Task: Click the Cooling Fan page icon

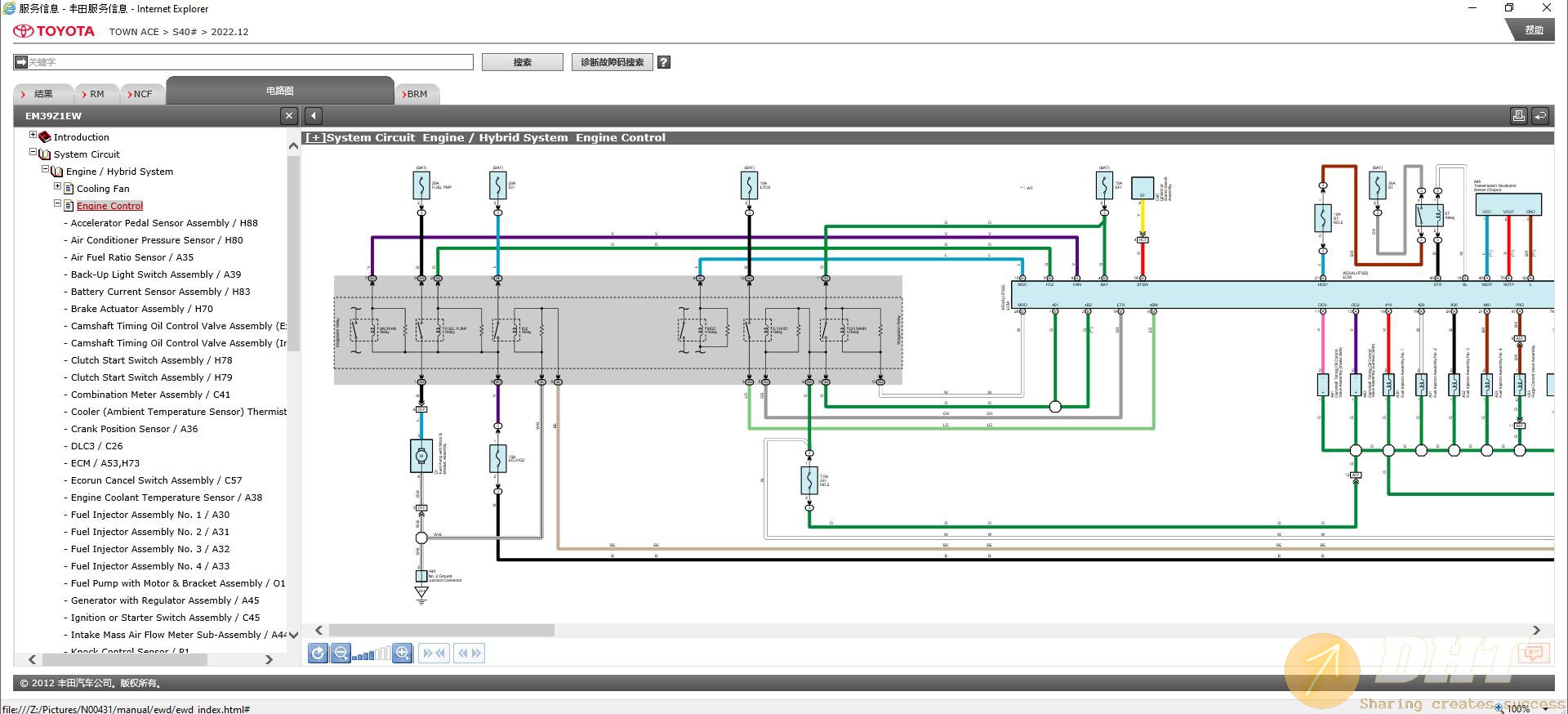Action: [x=69, y=189]
